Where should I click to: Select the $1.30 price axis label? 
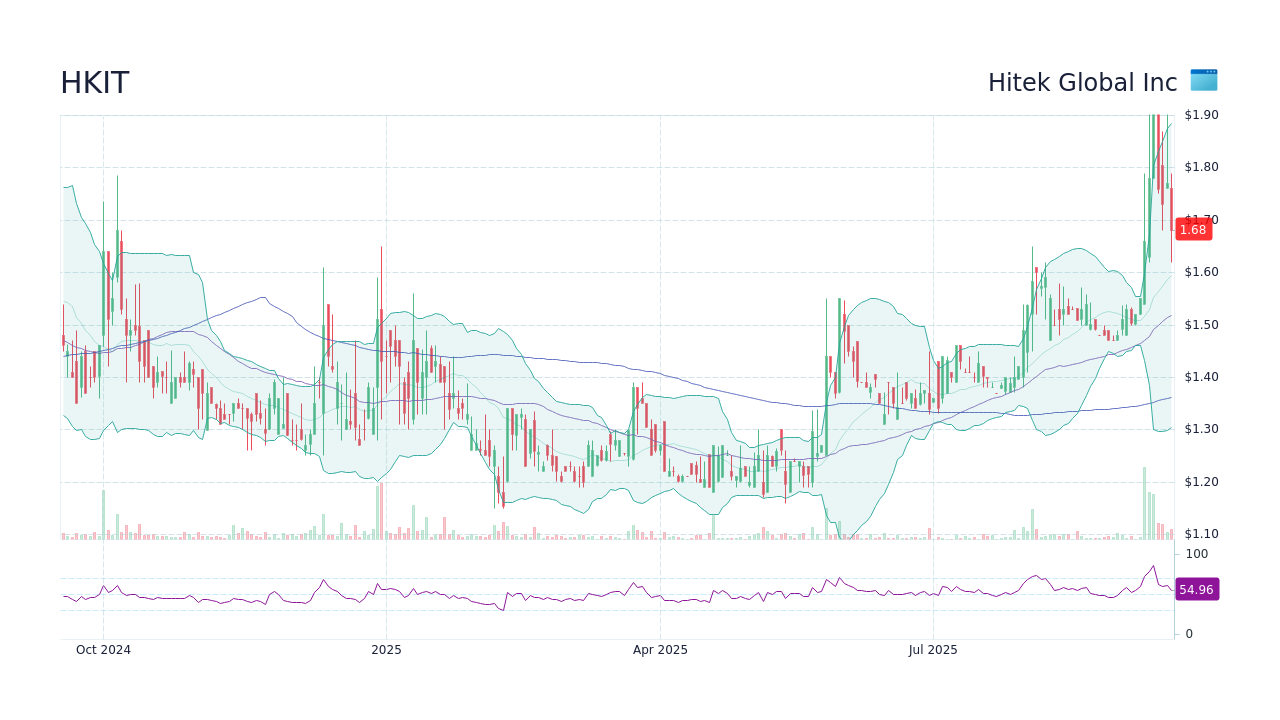(1201, 429)
